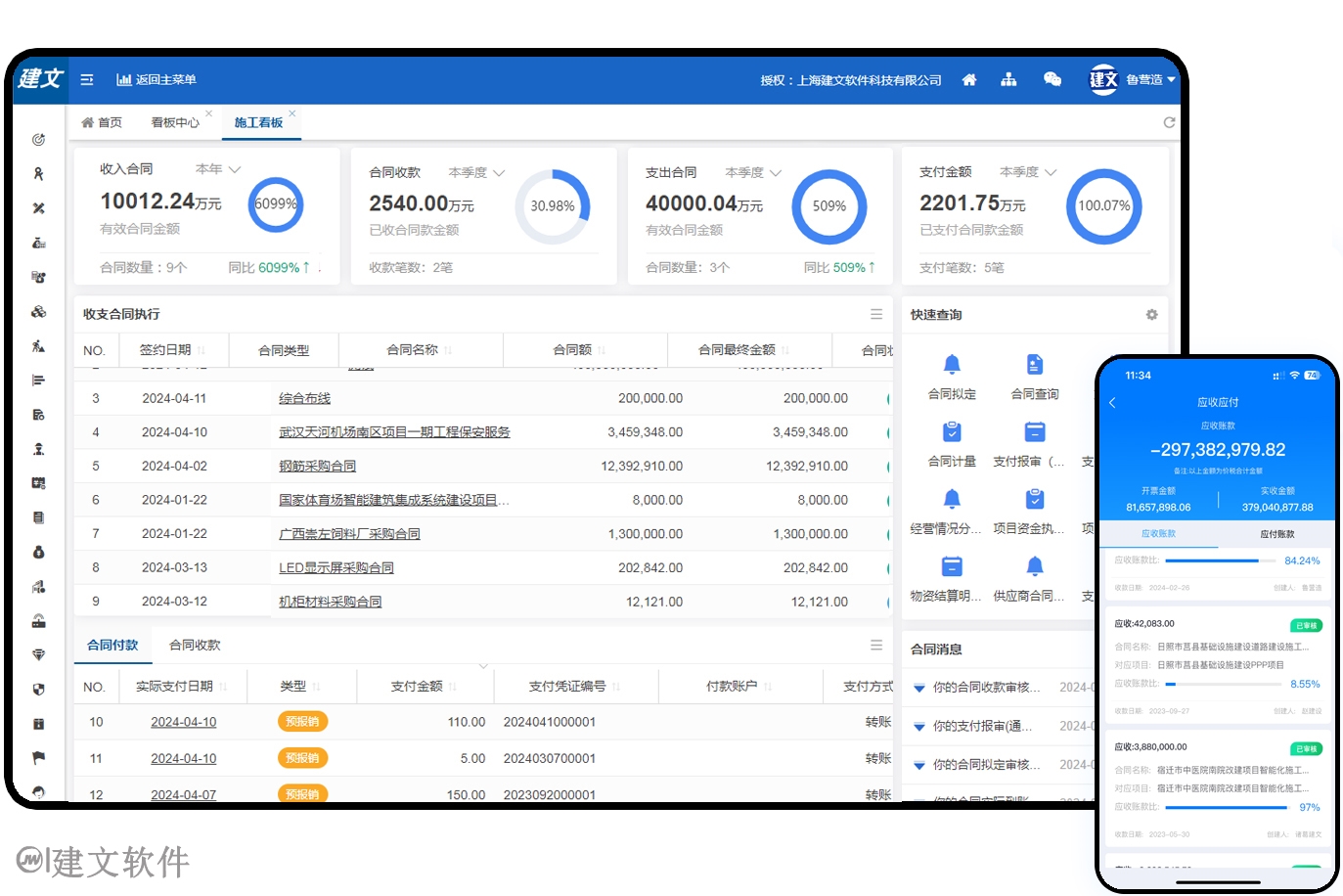
Task: Toggle the hamburger menu icon in header
Action: pos(87,80)
